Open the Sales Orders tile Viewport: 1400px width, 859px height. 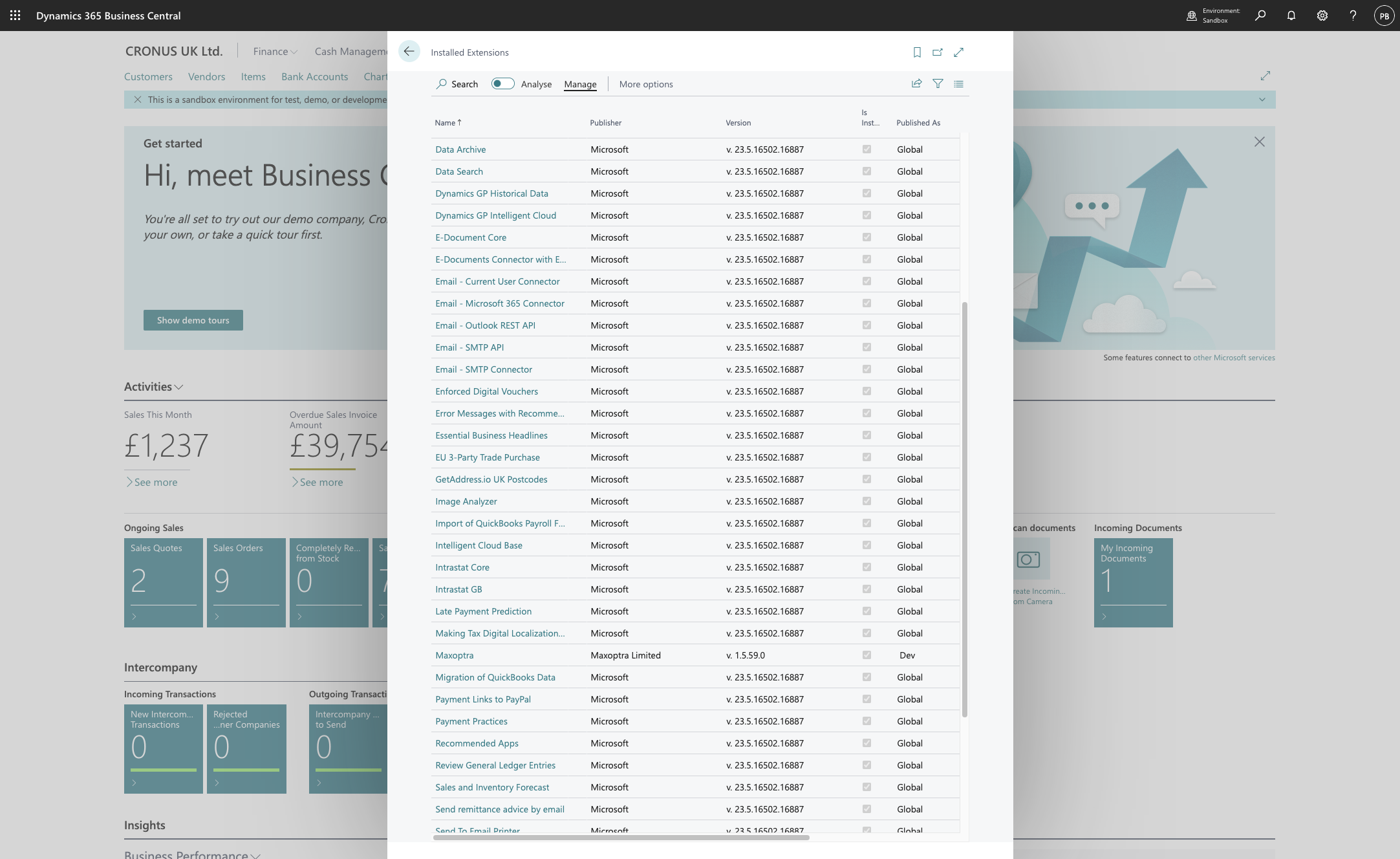click(246, 582)
